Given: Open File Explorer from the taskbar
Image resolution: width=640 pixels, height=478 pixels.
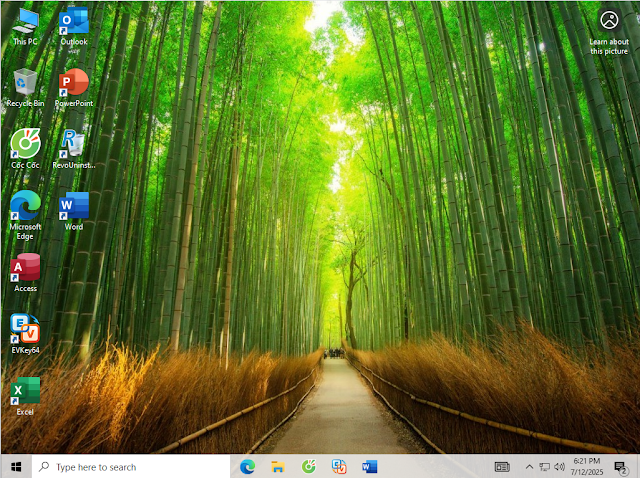Looking at the screenshot, I should pyautogui.click(x=278, y=467).
